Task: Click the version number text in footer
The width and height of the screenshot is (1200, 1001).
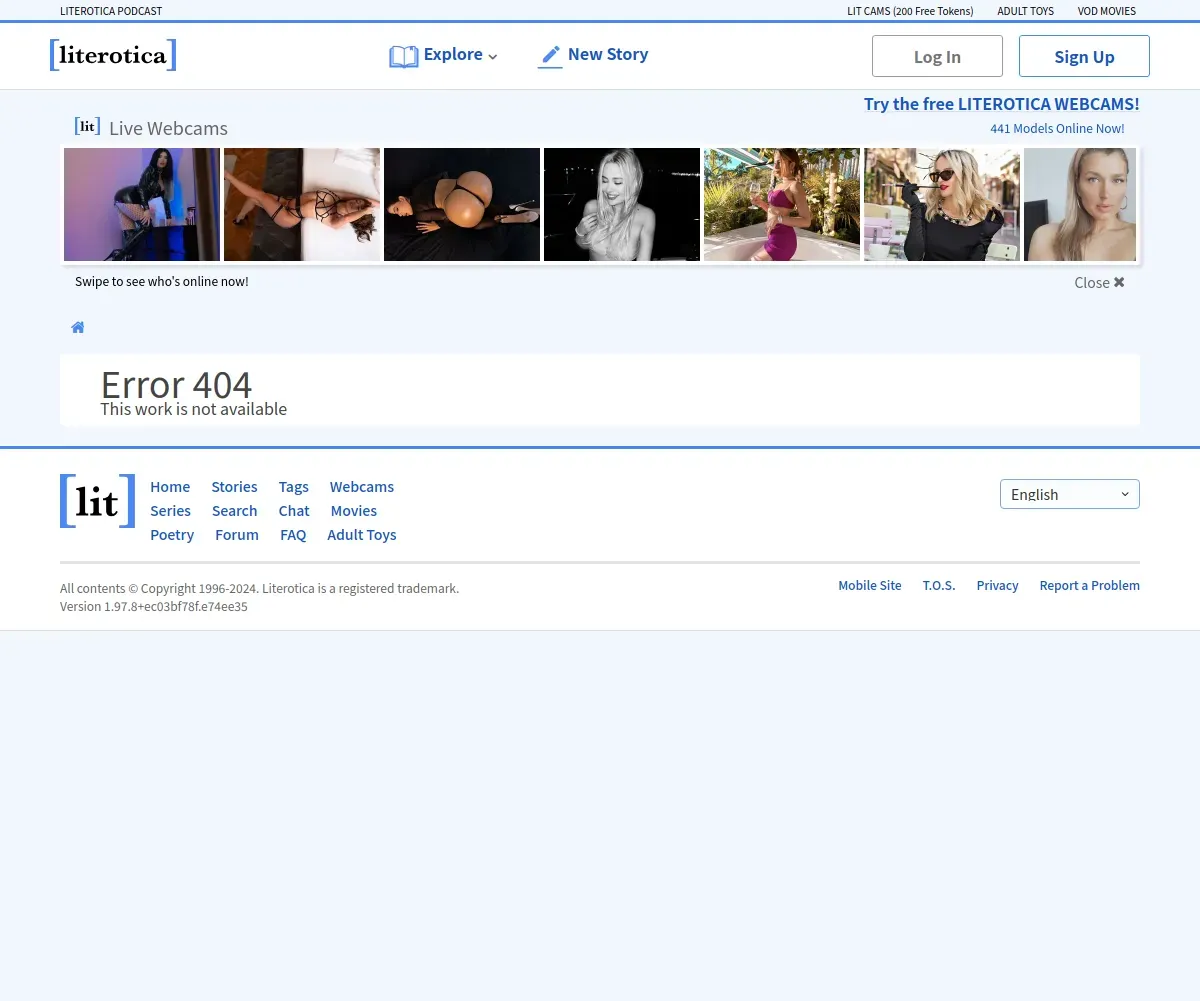Action: (x=154, y=607)
